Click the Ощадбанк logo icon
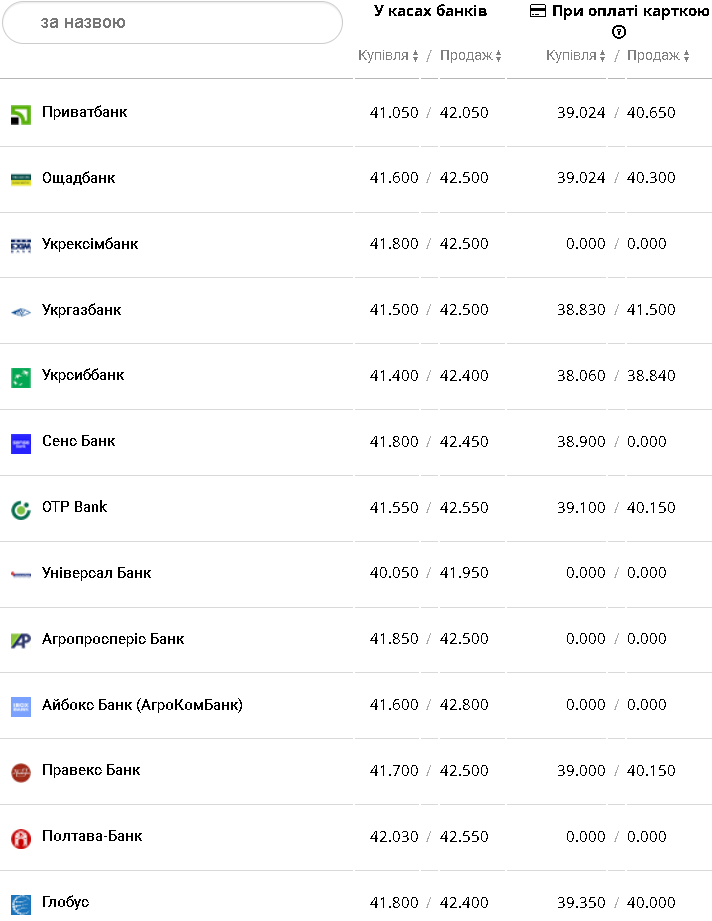 tap(21, 179)
